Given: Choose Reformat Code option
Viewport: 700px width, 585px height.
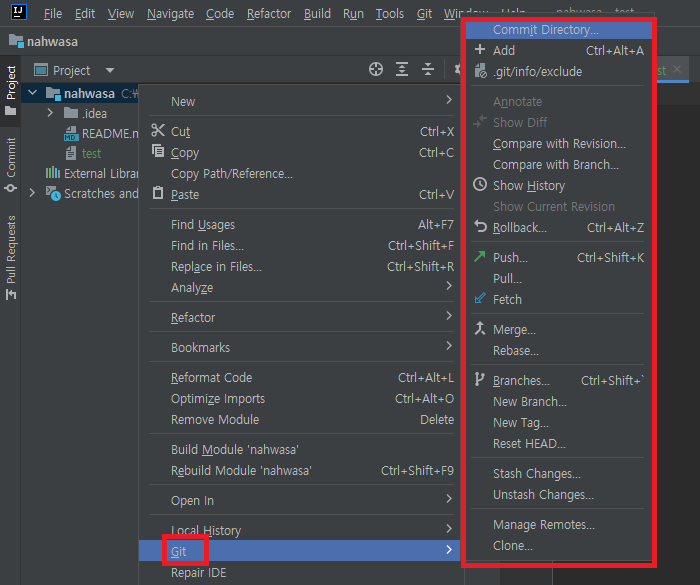Looking at the screenshot, I should tap(301, 377).
